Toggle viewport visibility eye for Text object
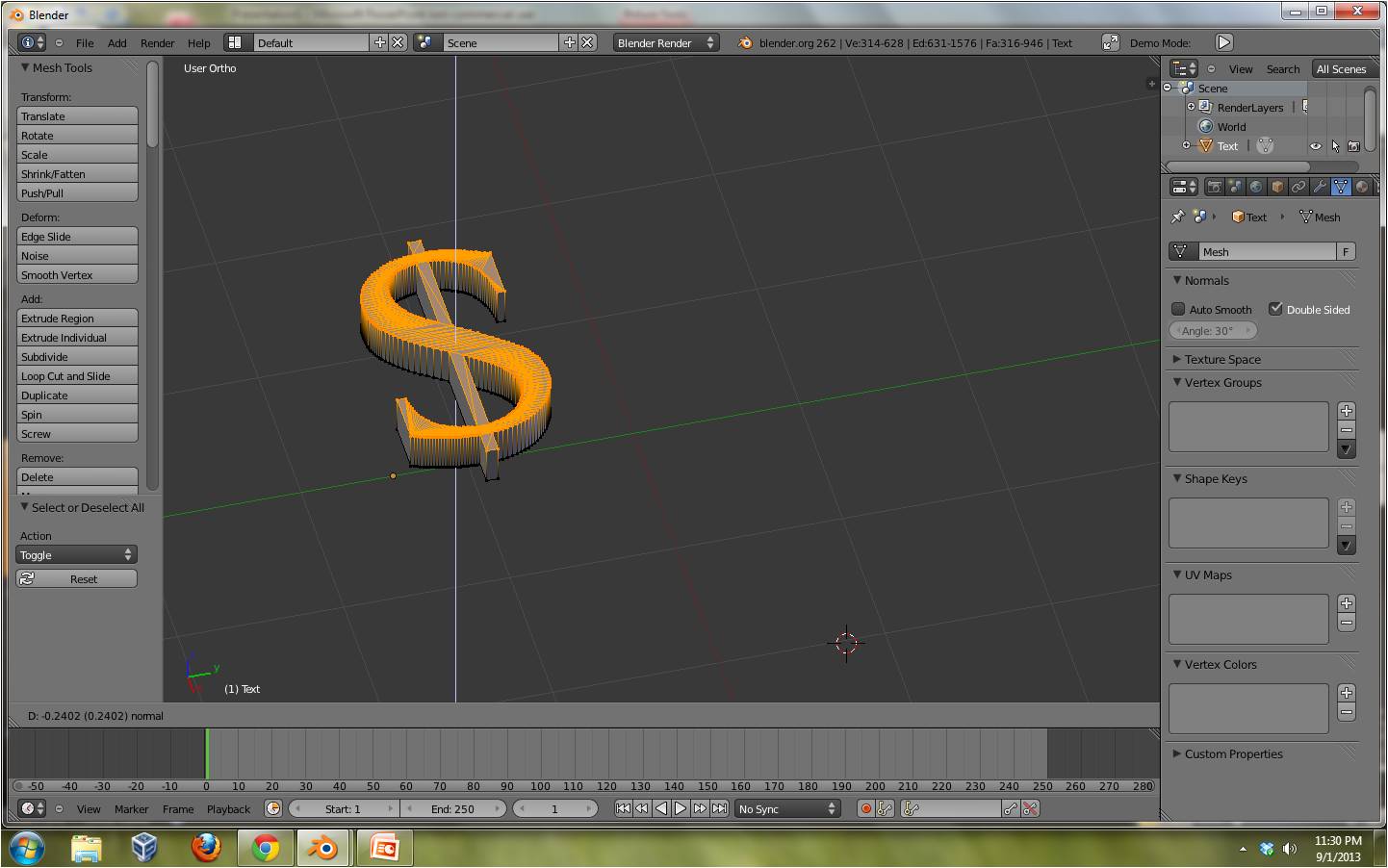The image size is (1388, 868). (1315, 146)
